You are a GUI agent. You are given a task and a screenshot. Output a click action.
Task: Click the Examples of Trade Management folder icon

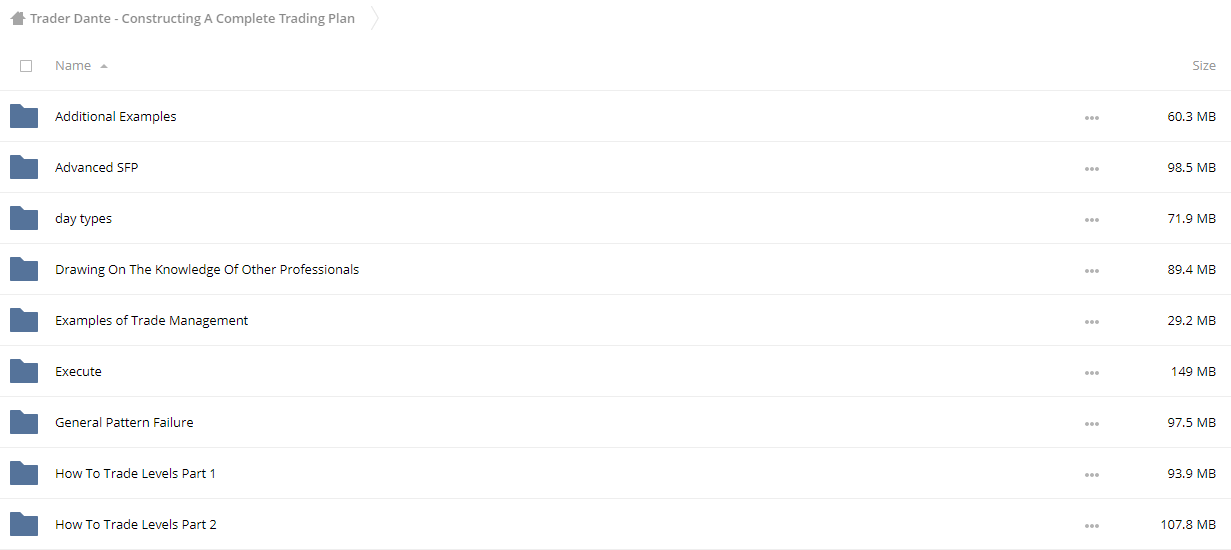(24, 320)
